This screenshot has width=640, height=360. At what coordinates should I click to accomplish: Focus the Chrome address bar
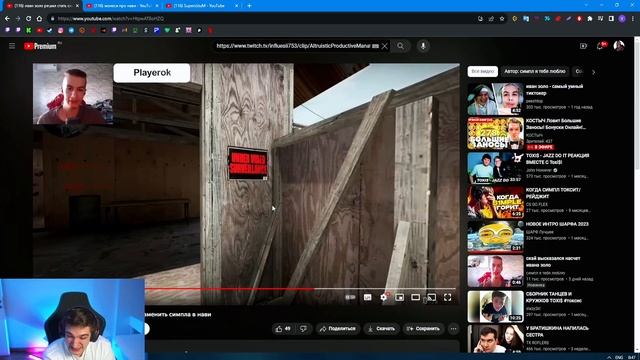point(261,18)
